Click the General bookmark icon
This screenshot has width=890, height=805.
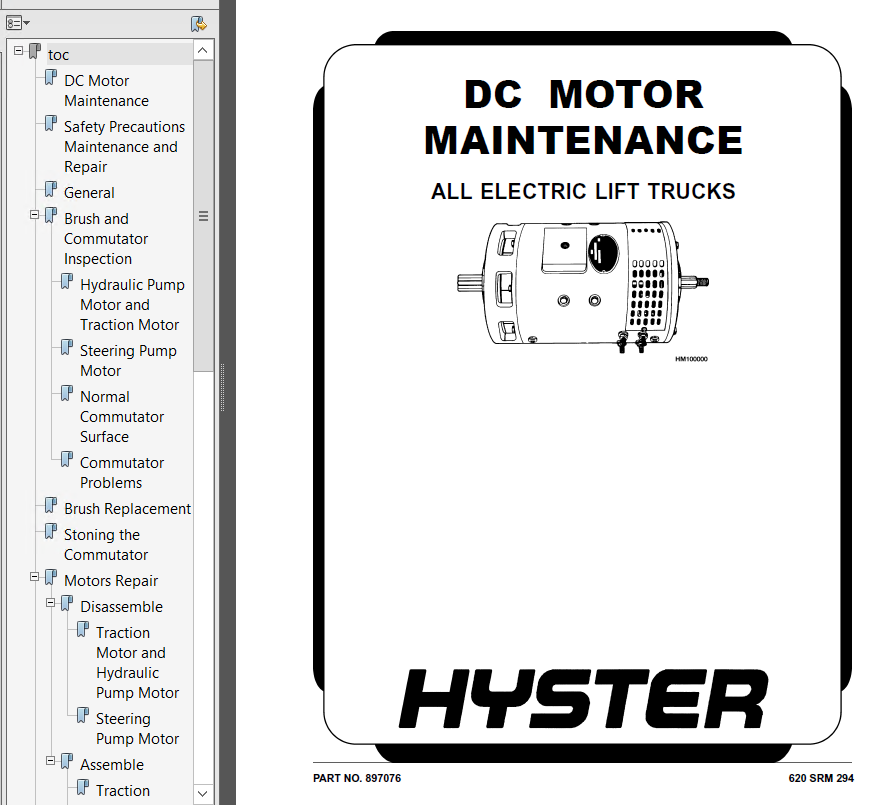coord(51,189)
